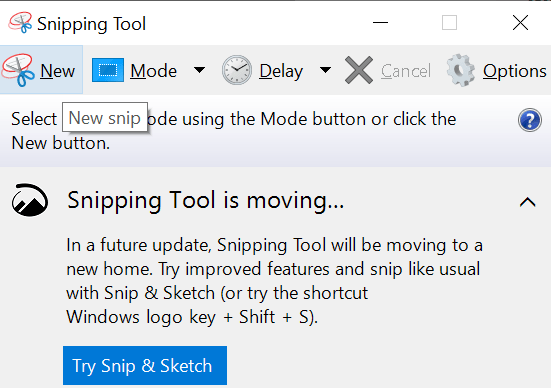Viewport: 551px width, 388px height.
Task: Close the Snipping Tool window
Action: tap(520, 23)
